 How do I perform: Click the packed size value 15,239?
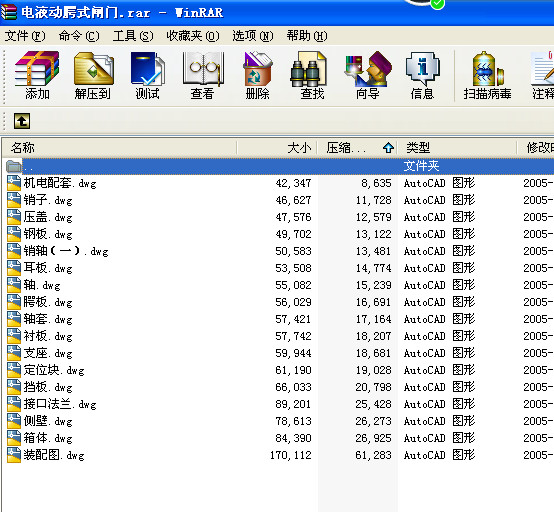pos(373,285)
